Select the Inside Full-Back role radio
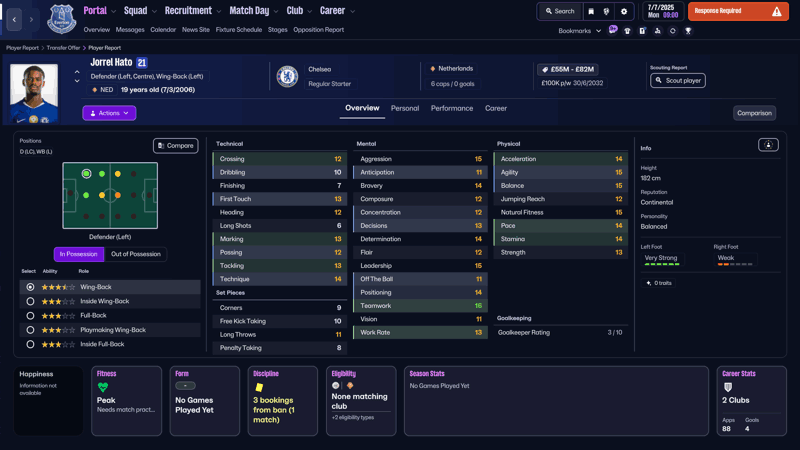The width and height of the screenshot is (800, 450). point(30,344)
